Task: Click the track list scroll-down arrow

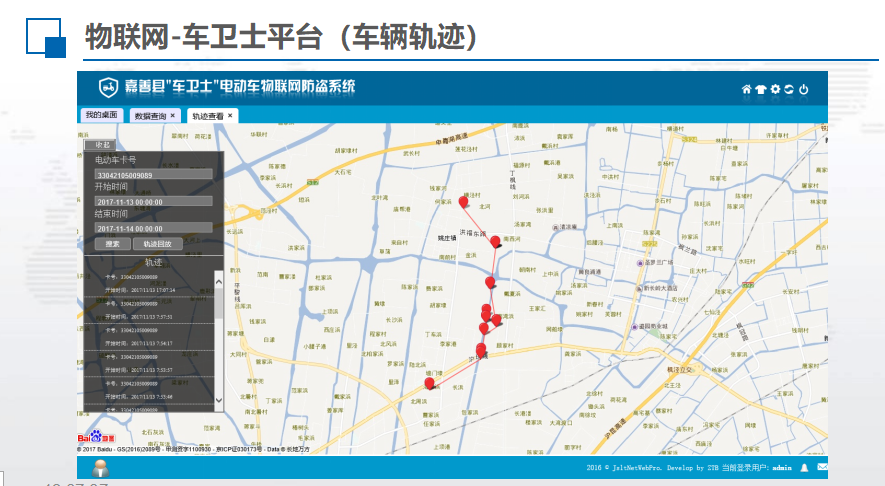Action: 219,400
